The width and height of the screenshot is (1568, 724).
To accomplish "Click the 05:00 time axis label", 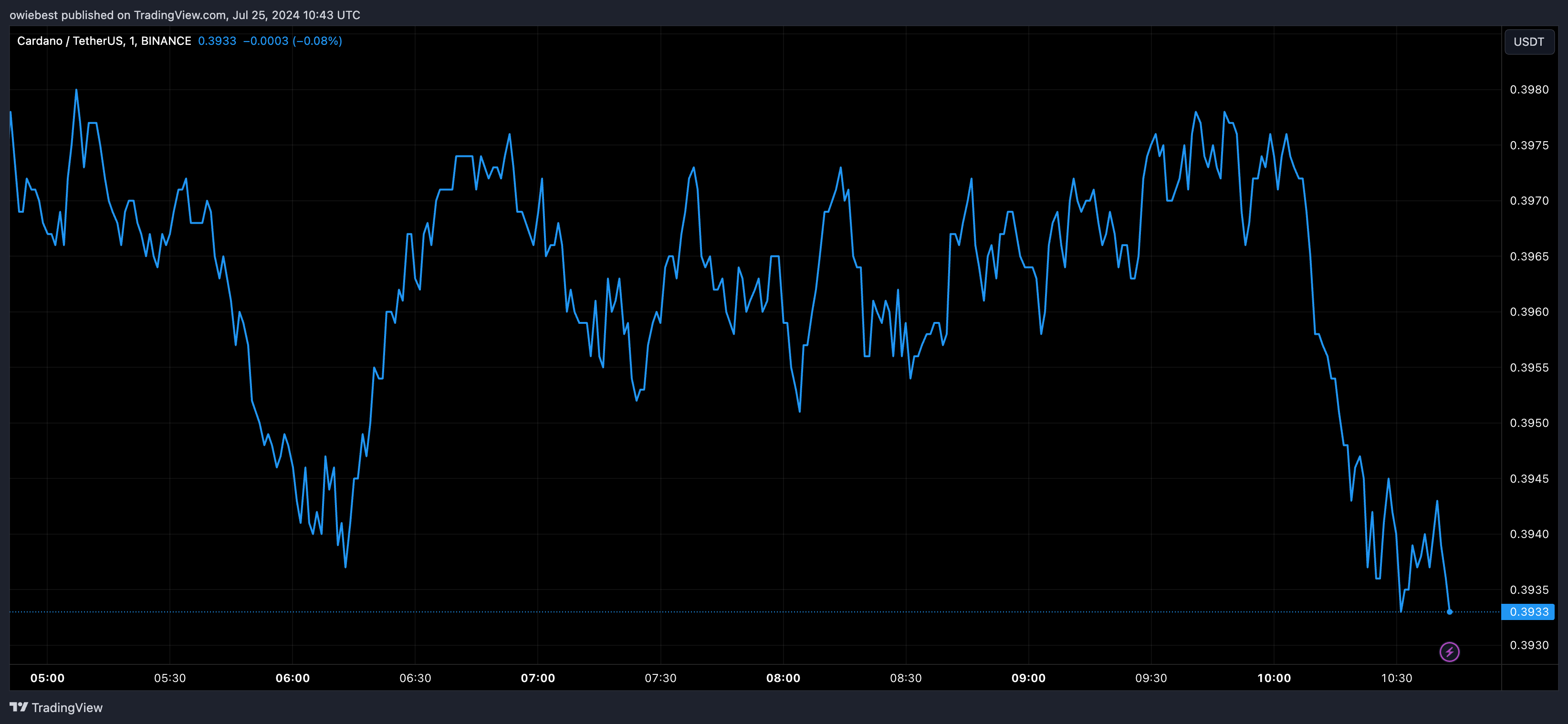I will pyautogui.click(x=47, y=678).
